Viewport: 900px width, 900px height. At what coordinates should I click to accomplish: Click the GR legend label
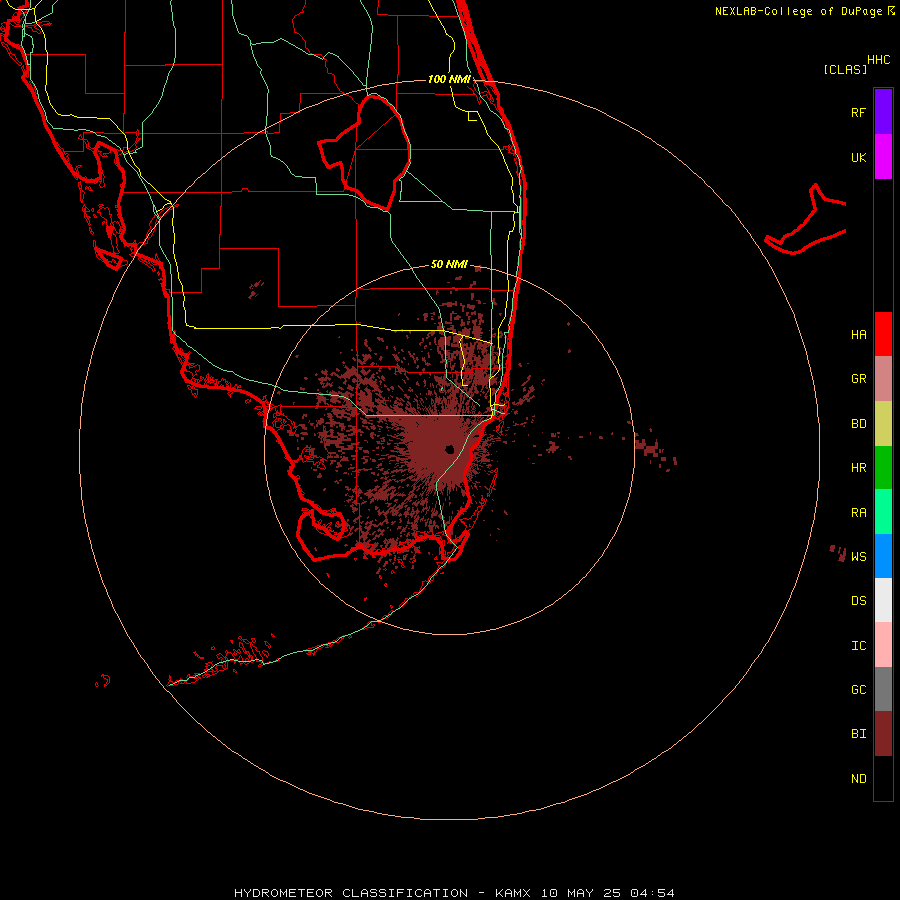tap(858, 379)
